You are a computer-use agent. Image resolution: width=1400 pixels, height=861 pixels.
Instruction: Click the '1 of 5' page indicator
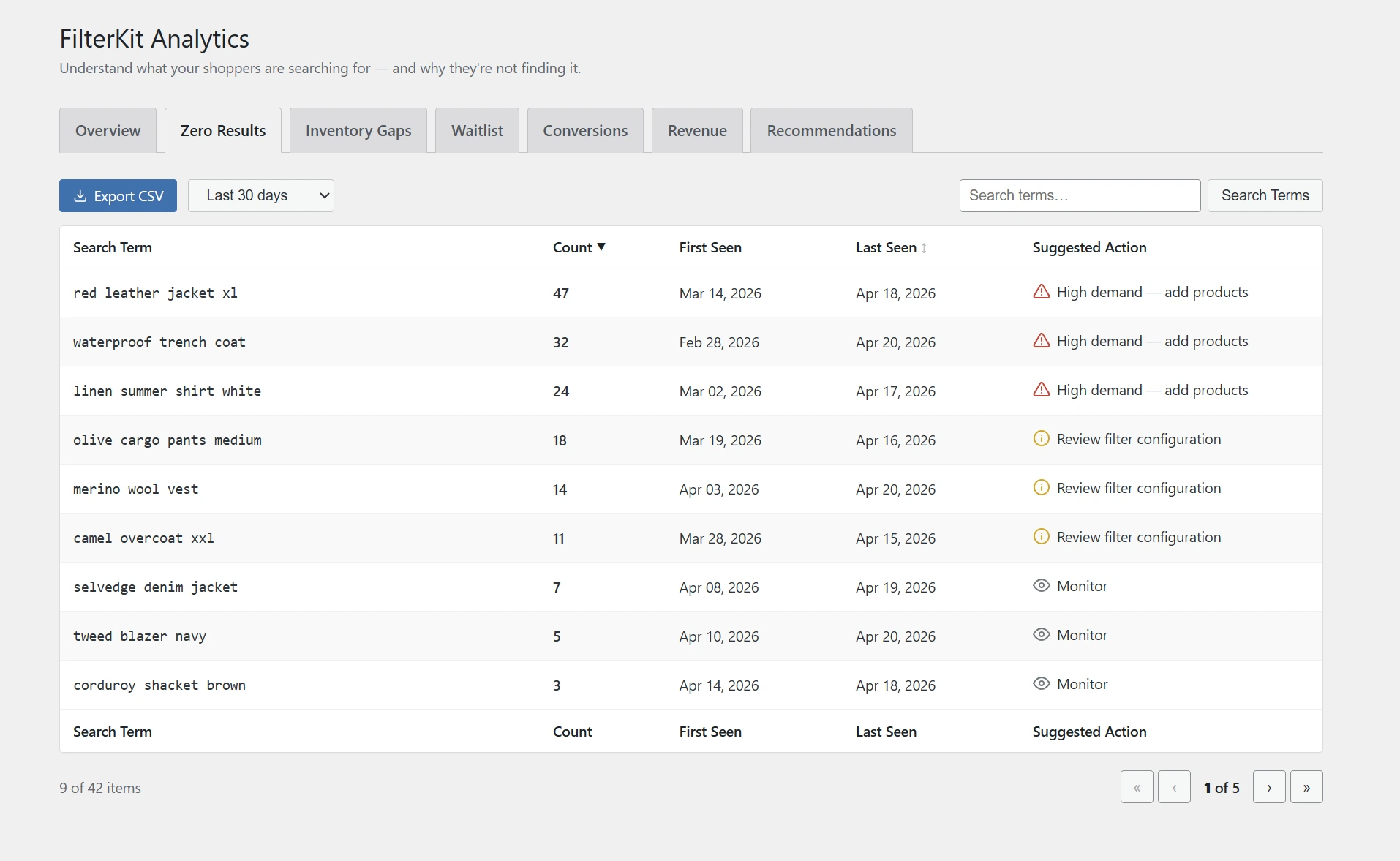pos(1222,788)
